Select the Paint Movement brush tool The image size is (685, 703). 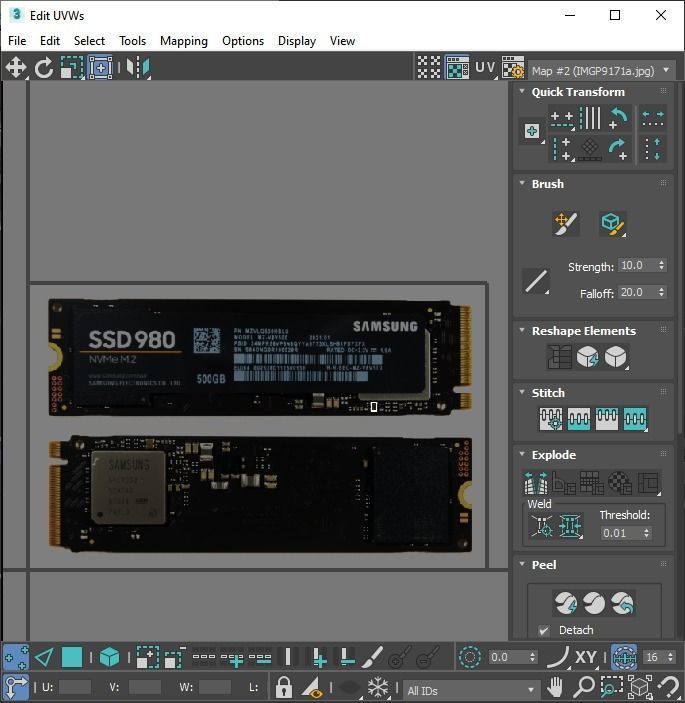[566, 223]
